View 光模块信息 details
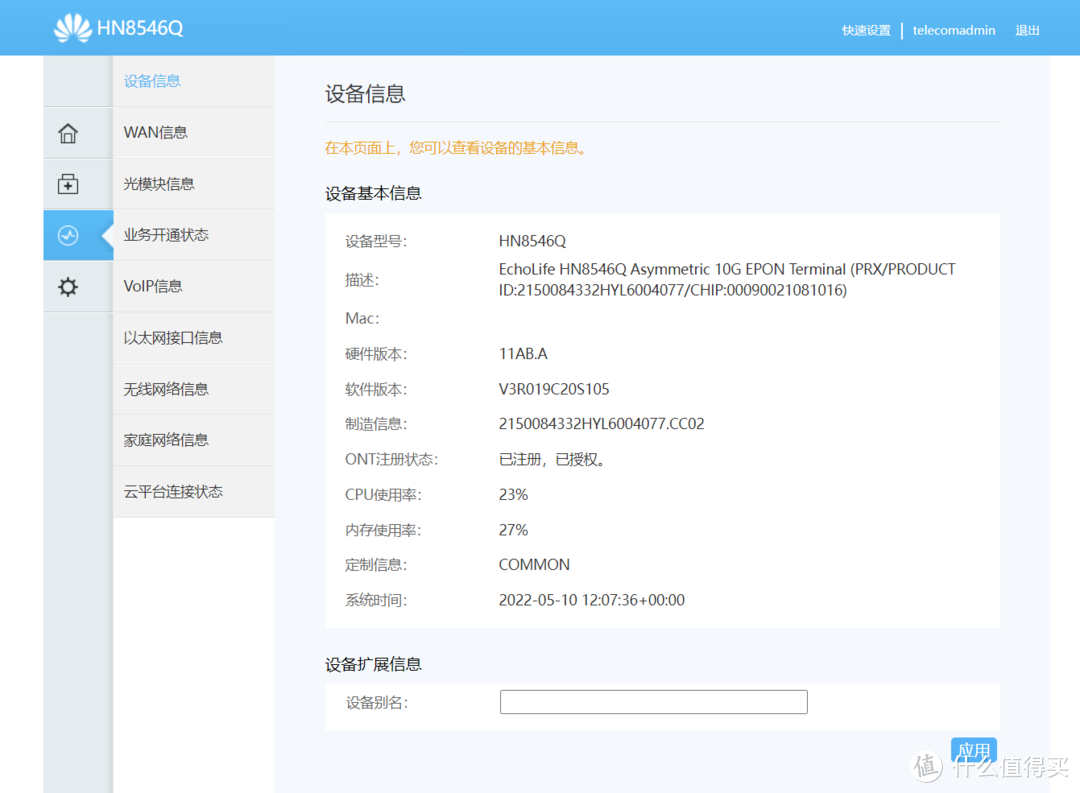 (x=158, y=183)
